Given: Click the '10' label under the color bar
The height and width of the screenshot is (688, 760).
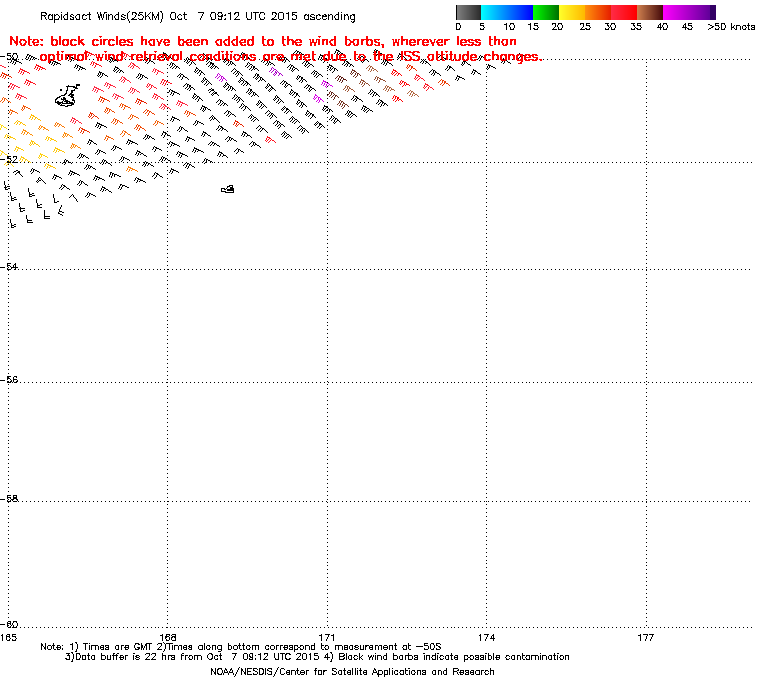Looking at the screenshot, I should 508,27.
